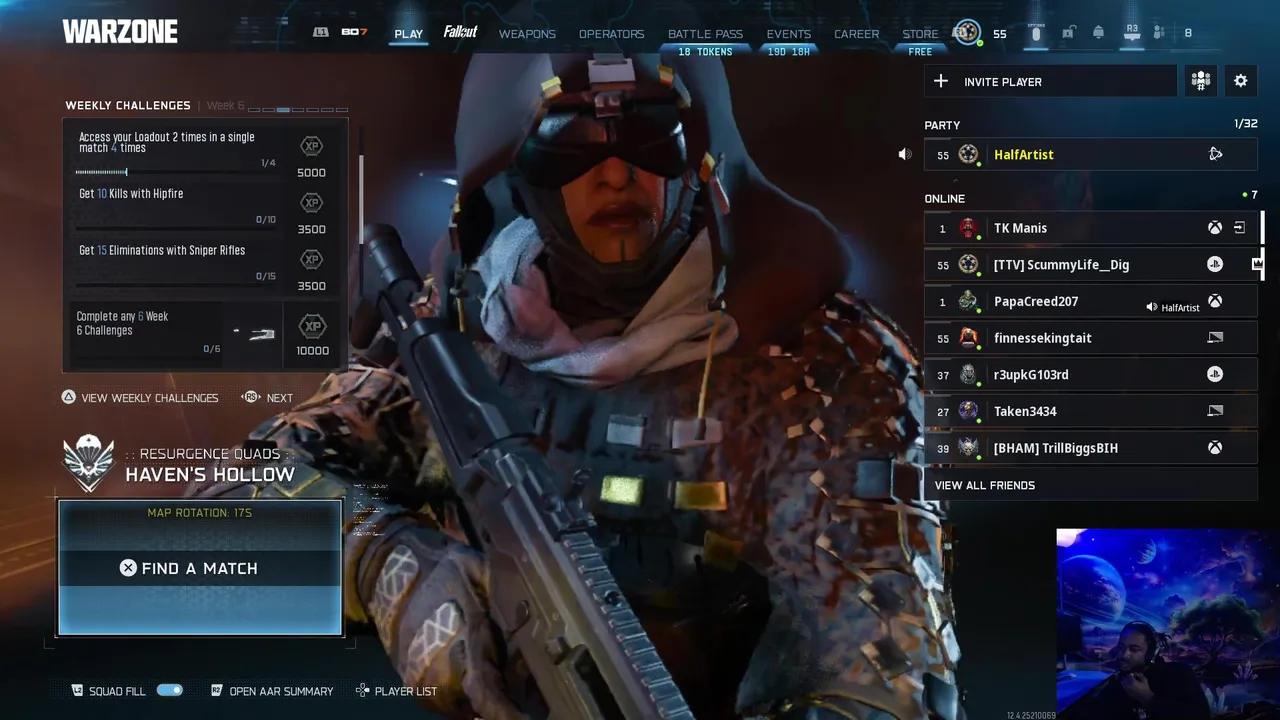Open the Play tab
Screen dimensions: 1280x720
pos(408,34)
